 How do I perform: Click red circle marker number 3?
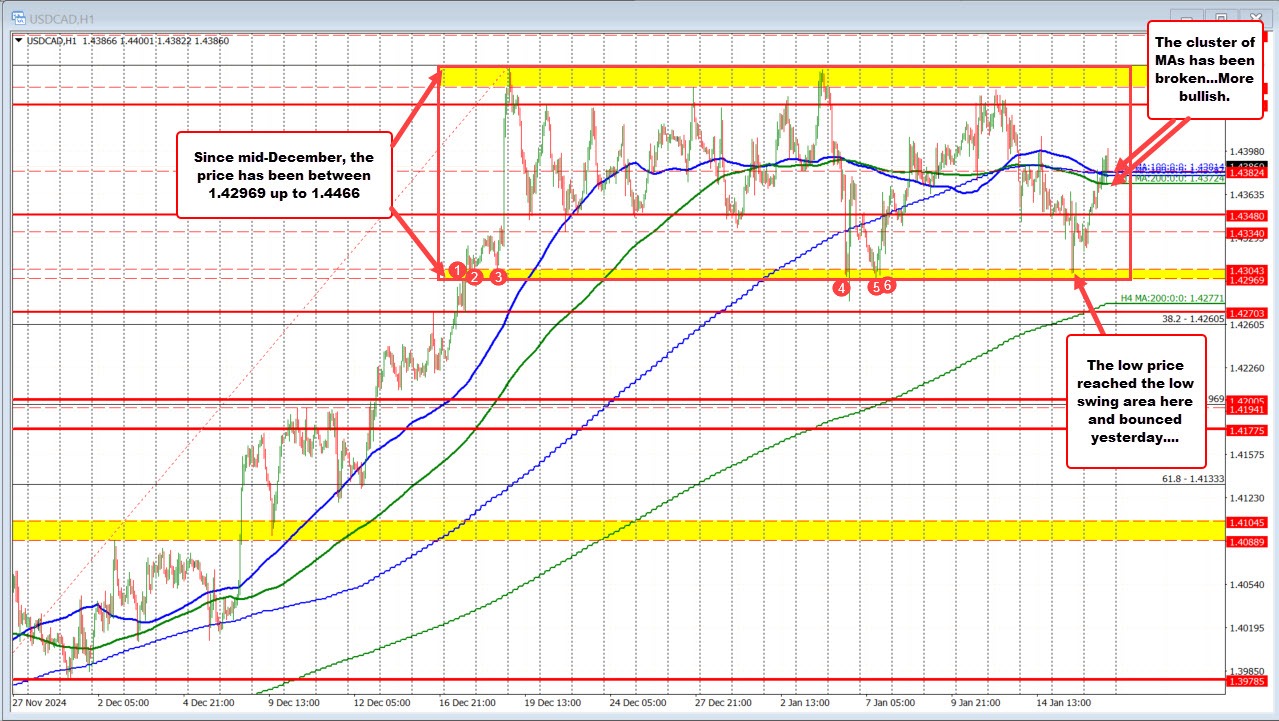coord(498,276)
